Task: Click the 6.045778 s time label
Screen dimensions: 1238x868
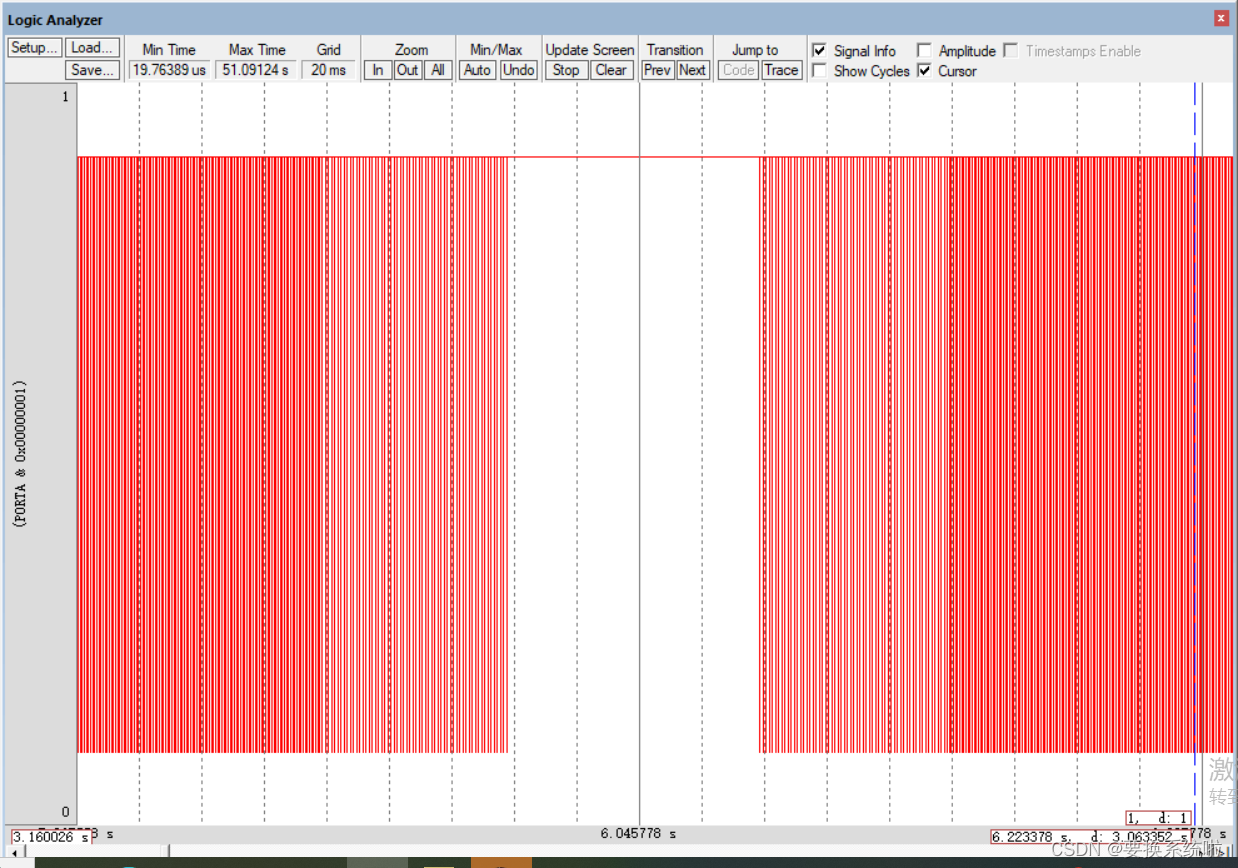Action: tap(638, 833)
